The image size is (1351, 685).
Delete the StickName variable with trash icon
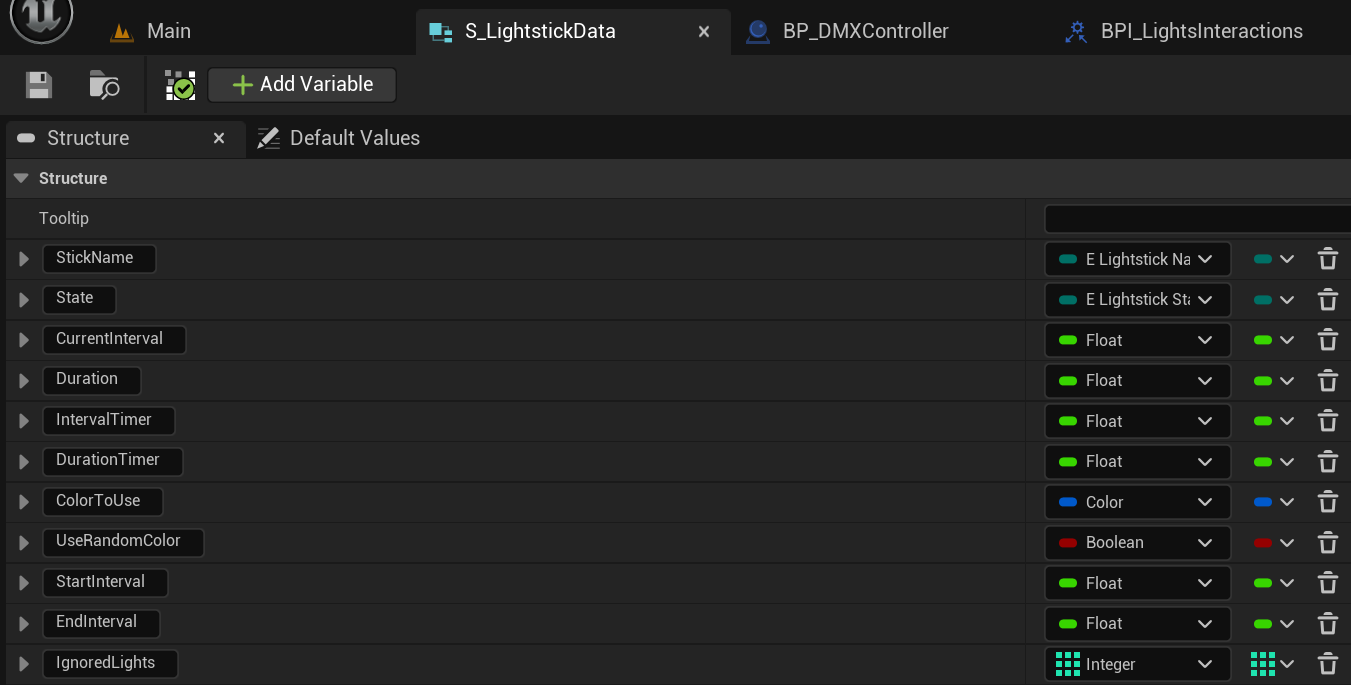click(1327, 259)
